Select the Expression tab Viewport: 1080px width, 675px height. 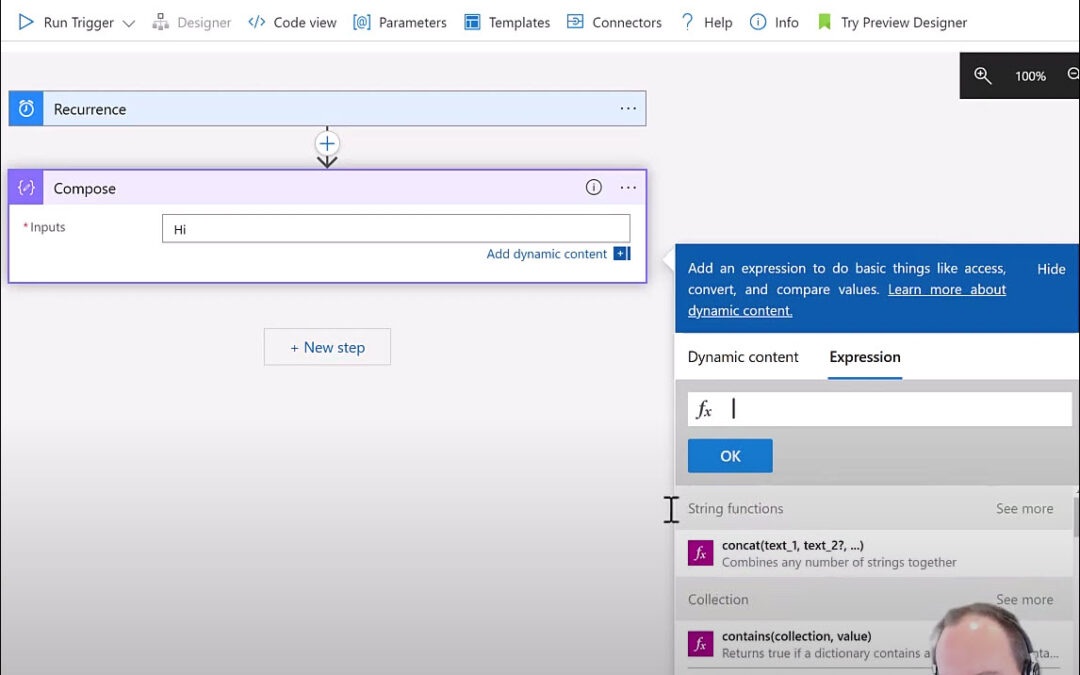[x=865, y=357]
